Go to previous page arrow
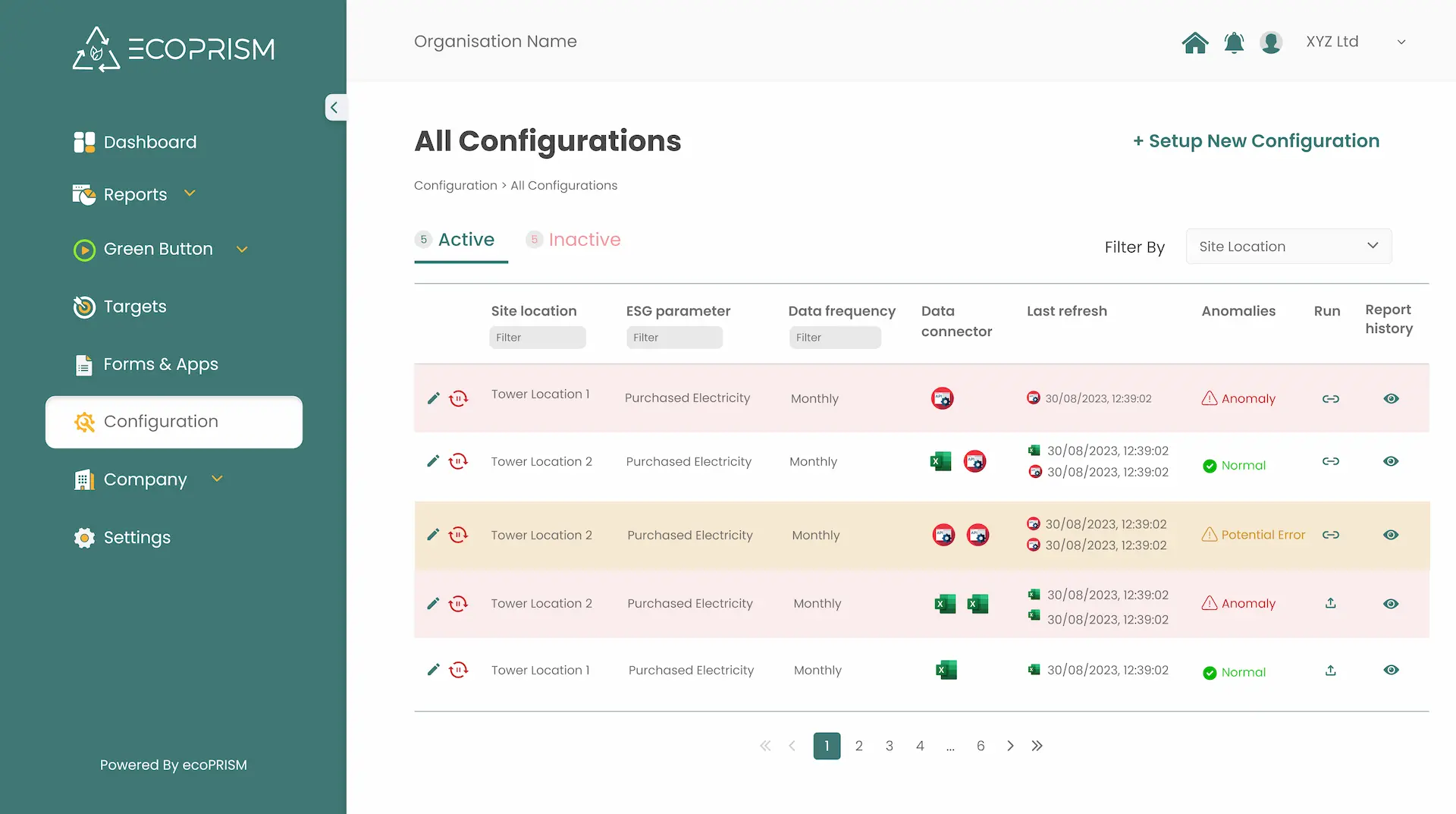1456x814 pixels. [792, 746]
